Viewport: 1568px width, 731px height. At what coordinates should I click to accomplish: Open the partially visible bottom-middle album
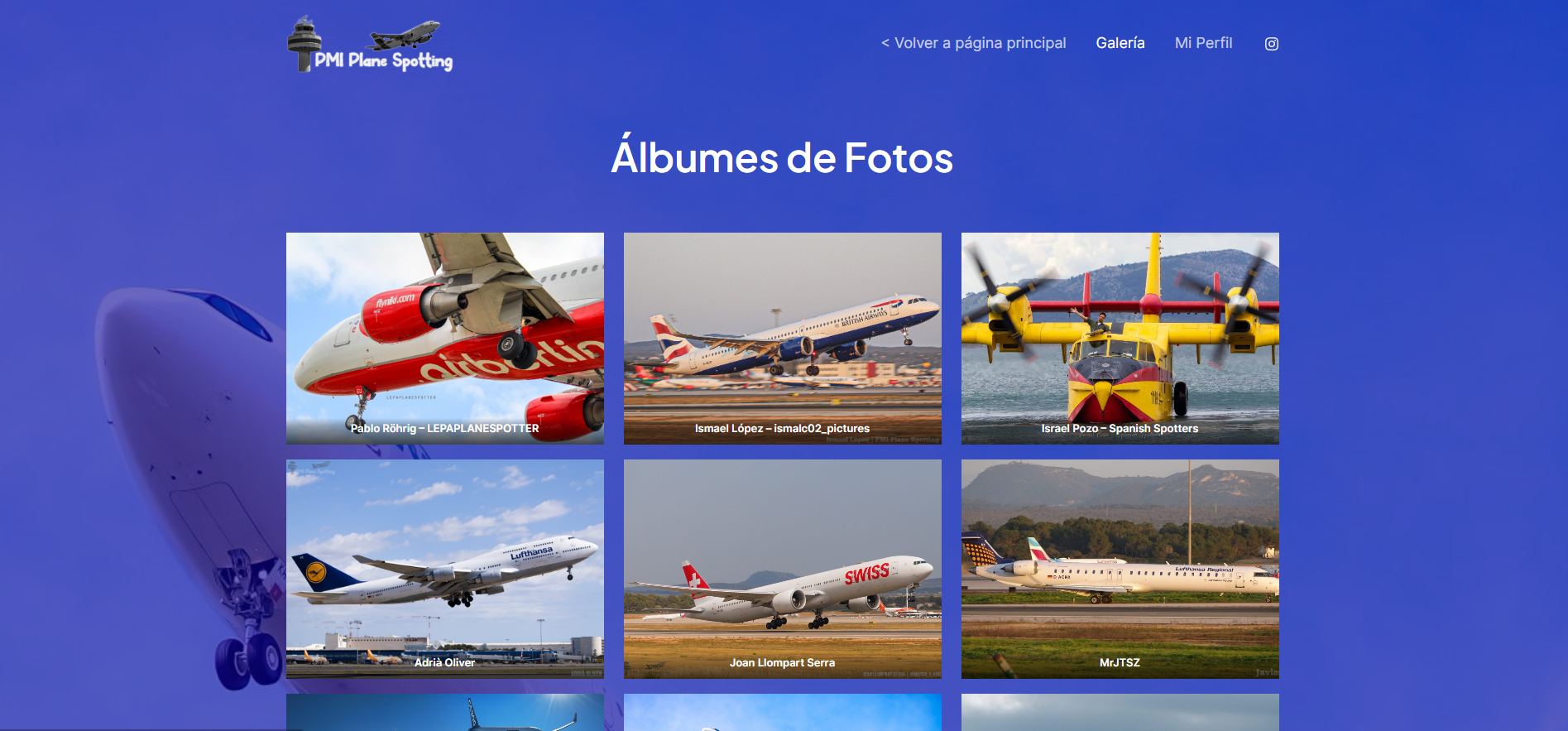(783, 712)
